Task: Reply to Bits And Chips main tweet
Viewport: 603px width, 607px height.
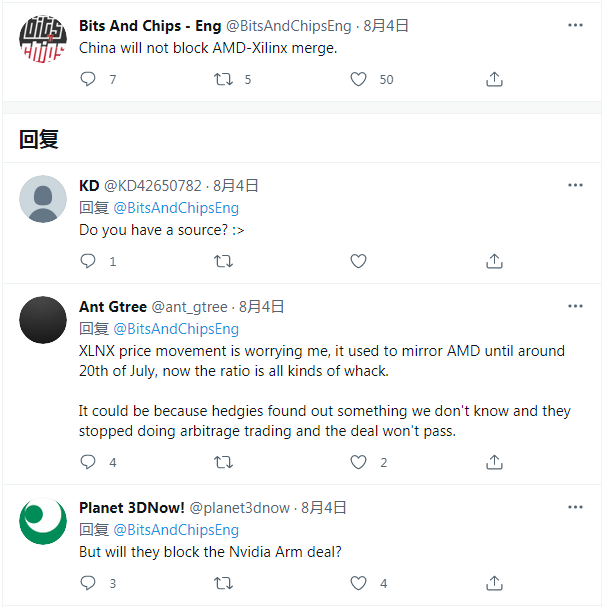Action: pos(88,80)
